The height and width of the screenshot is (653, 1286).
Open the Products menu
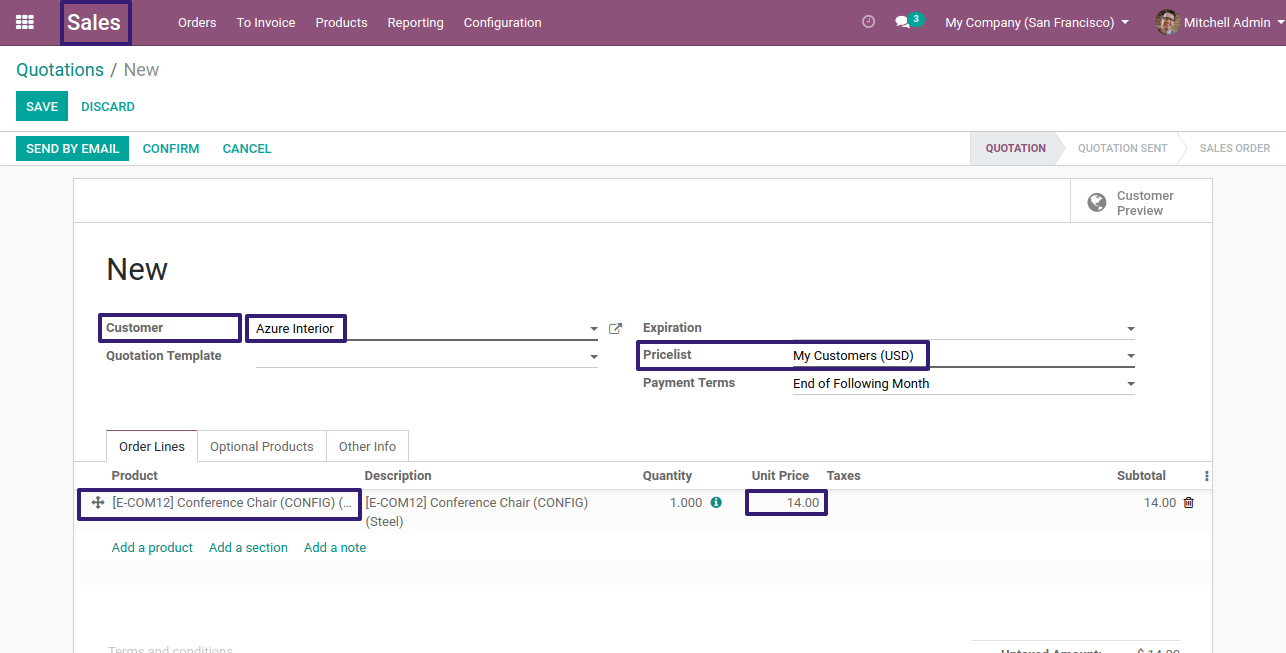click(341, 22)
